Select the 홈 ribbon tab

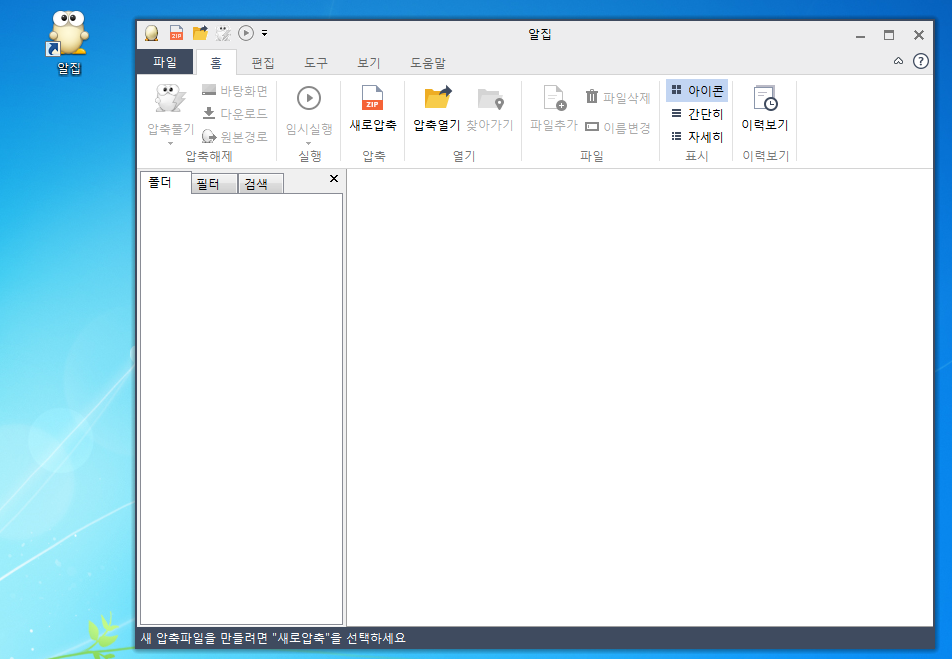(216, 63)
